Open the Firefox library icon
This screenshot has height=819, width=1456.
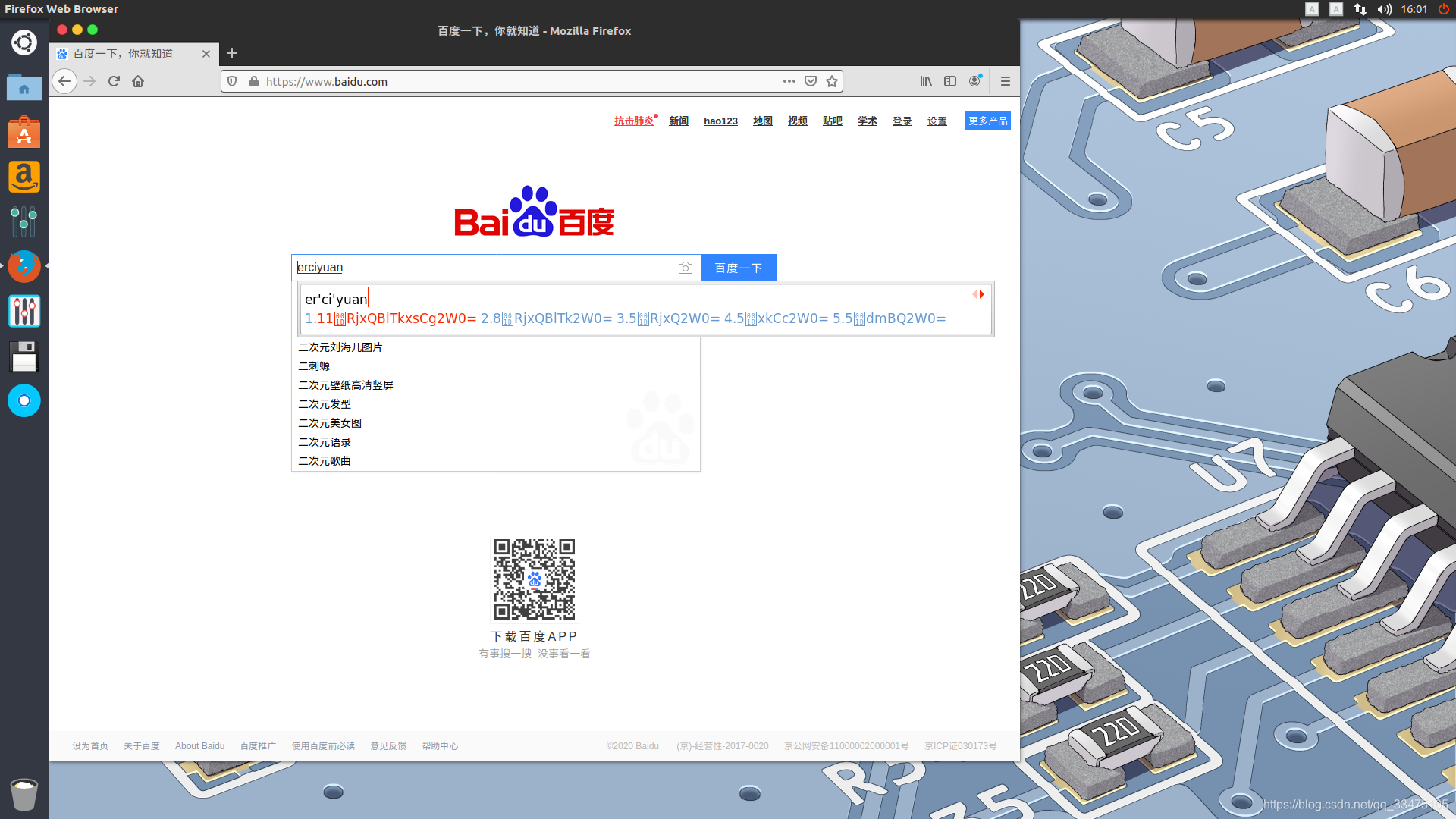pos(926,81)
